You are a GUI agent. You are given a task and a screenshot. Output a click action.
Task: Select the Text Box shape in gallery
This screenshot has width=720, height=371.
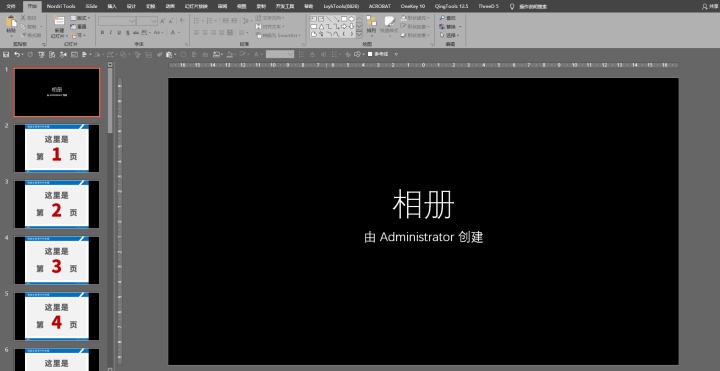[314, 19]
